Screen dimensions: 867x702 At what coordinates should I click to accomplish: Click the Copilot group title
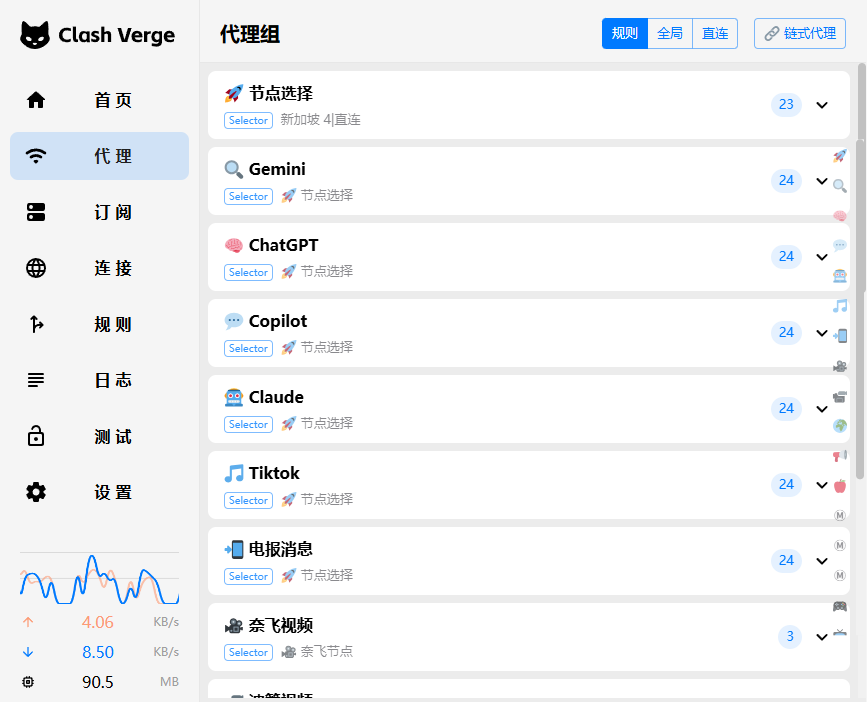tap(278, 321)
